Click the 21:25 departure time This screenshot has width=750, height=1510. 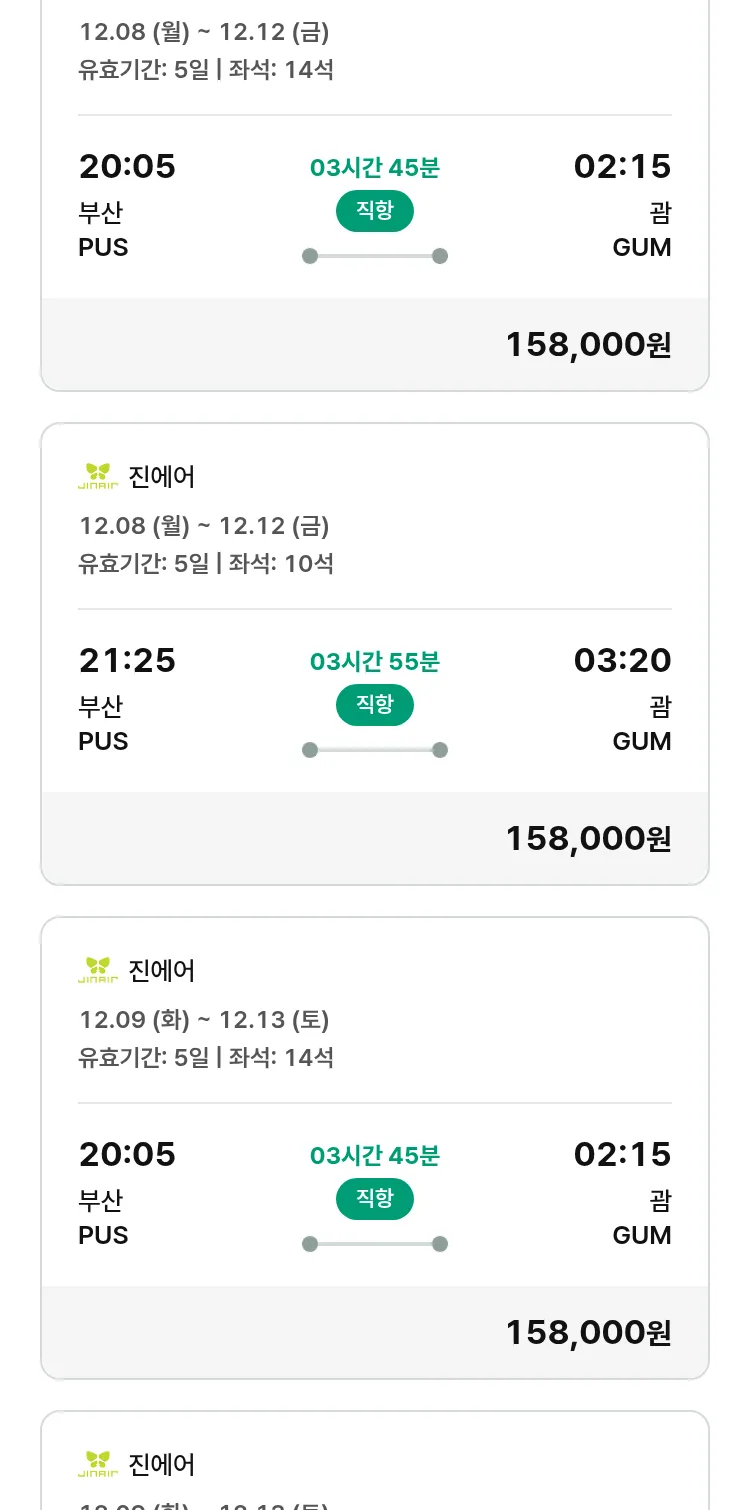click(x=127, y=660)
